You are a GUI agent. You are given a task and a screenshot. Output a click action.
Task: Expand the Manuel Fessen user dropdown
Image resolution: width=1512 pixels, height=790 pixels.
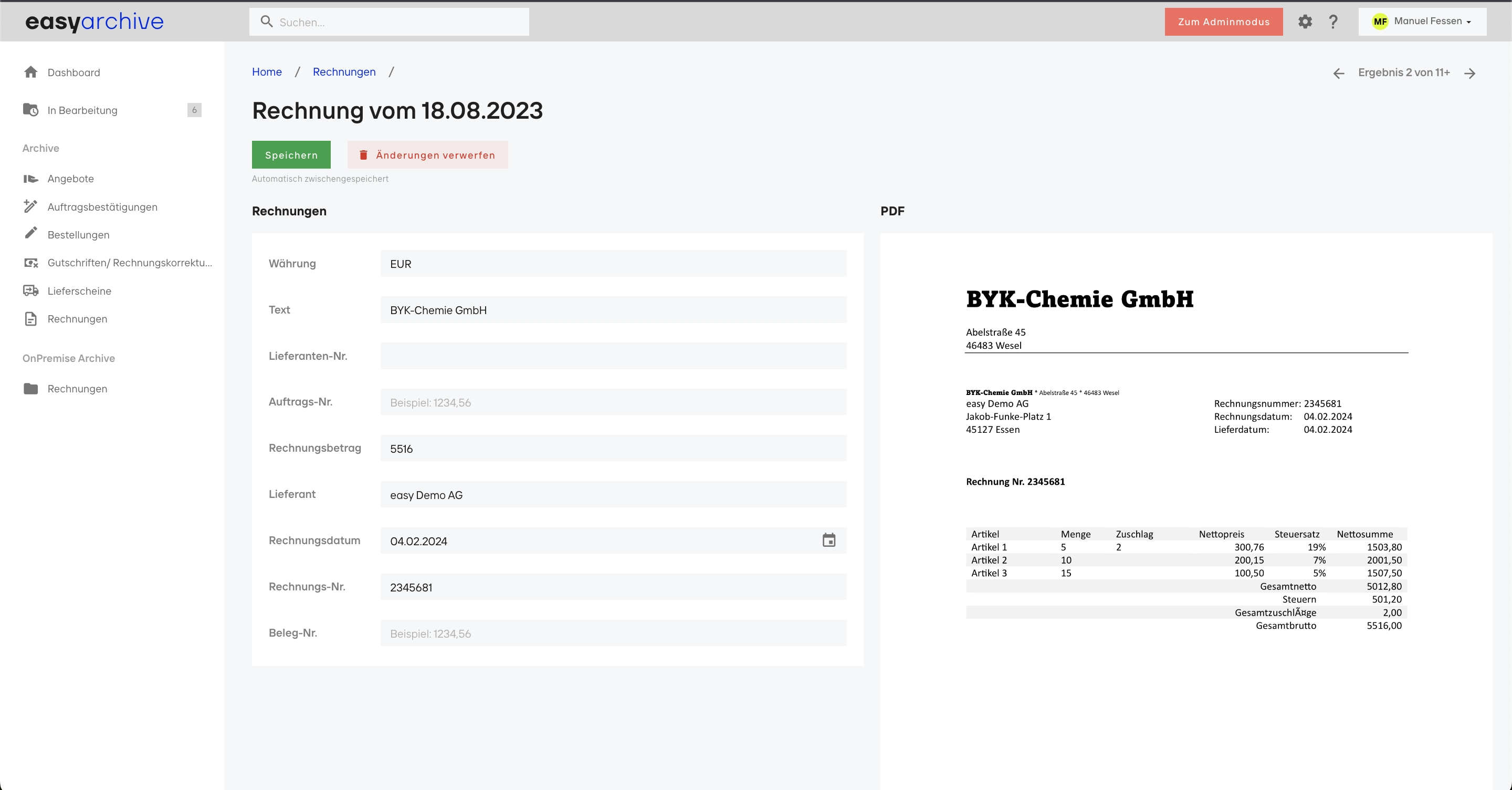[x=1422, y=22]
